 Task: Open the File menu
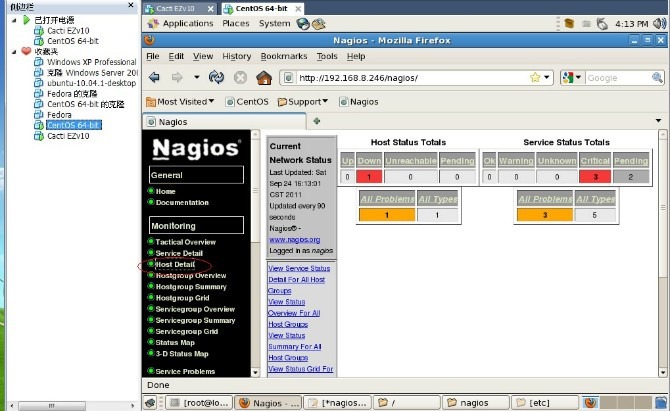click(x=153, y=56)
